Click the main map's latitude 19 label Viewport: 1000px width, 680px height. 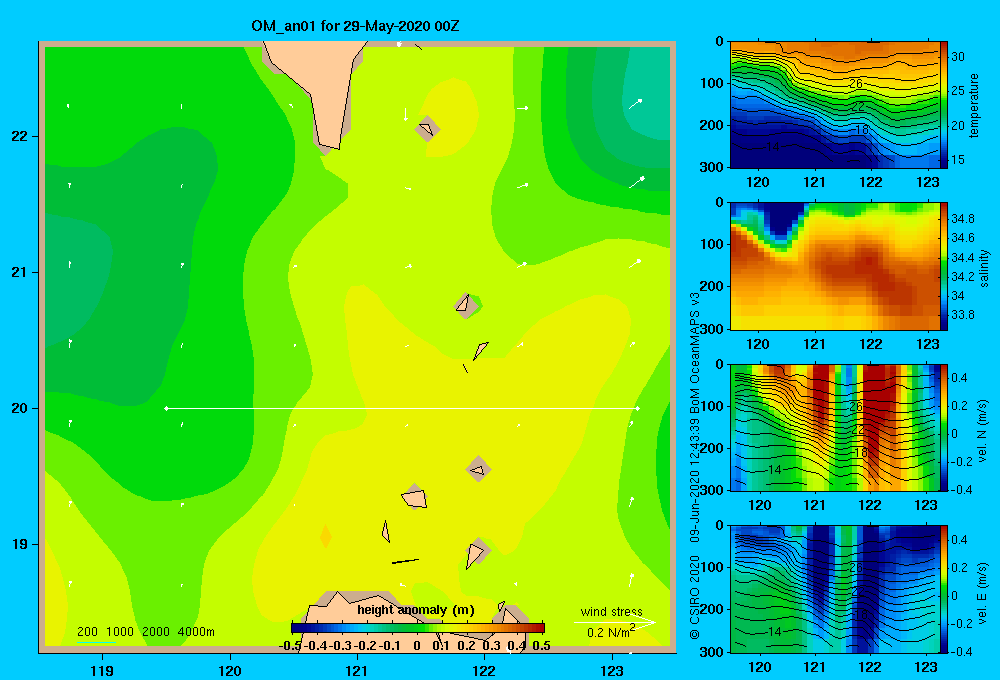[x=20, y=544]
